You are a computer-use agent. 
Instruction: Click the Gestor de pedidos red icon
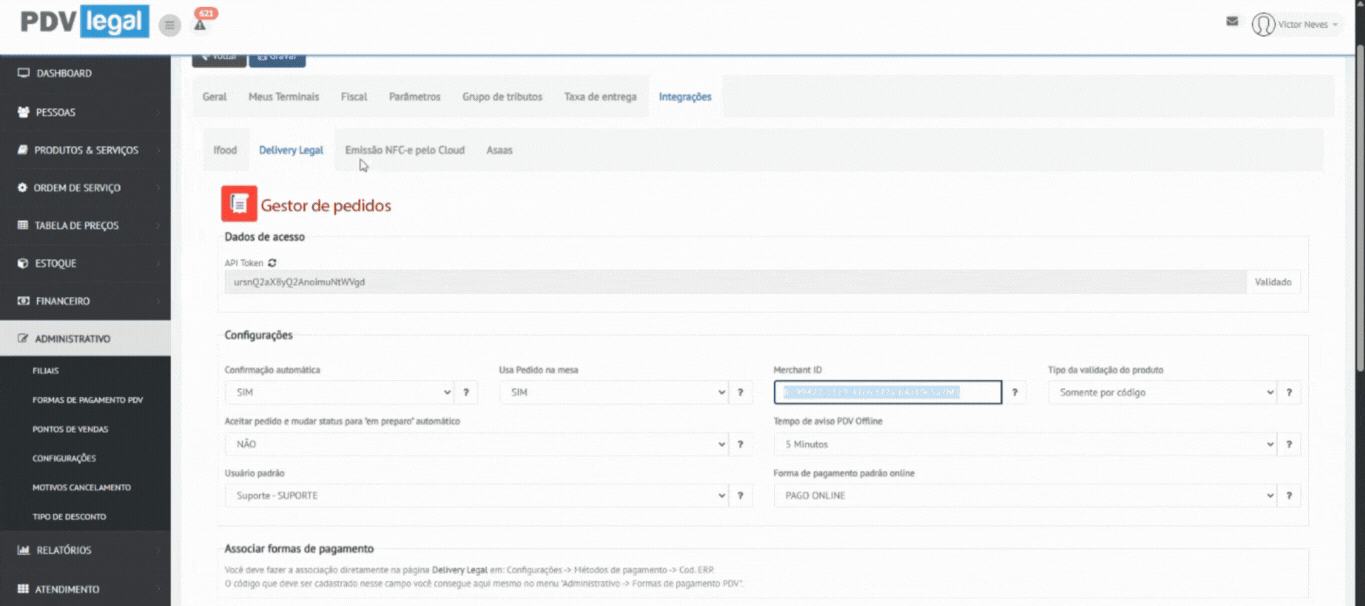pyautogui.click(x=239, y=204)
